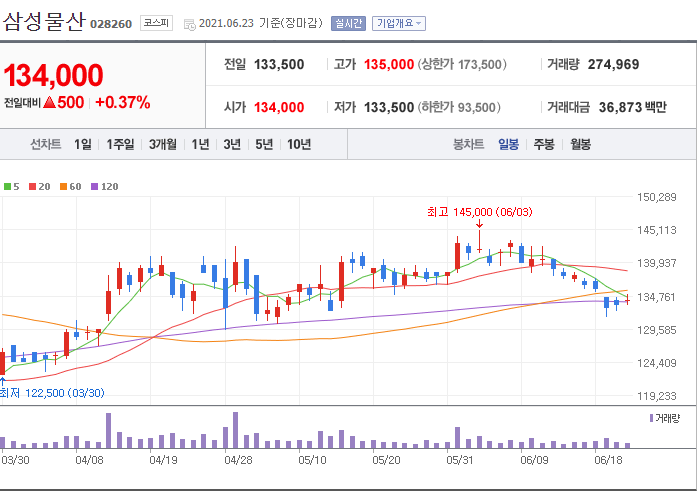
Task: Click the 04/19 date axis label
Action: [163, 460]
